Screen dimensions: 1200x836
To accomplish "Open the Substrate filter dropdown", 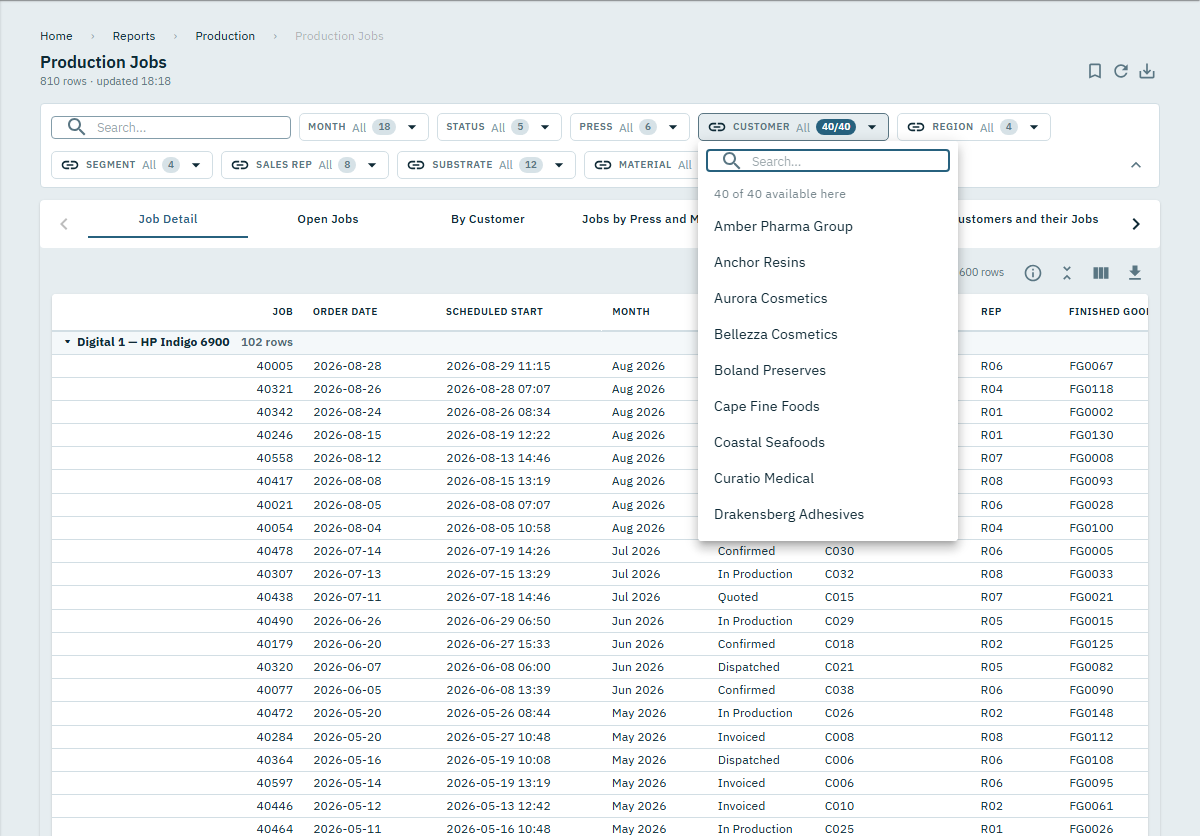I will 486,165.
